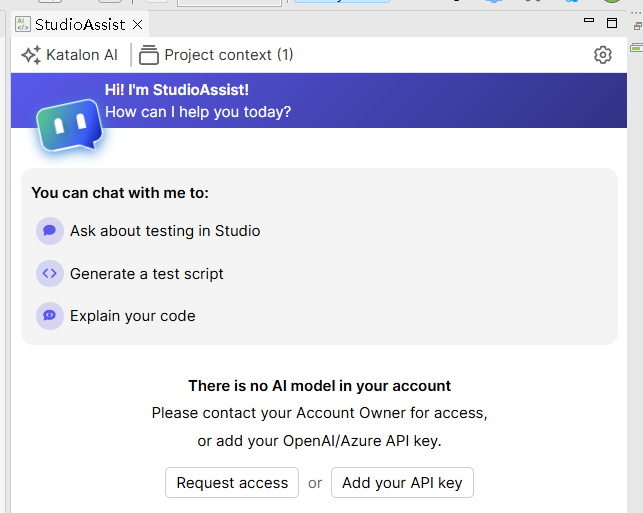
Task: Select the Katalon AI label
Action: pos(82,55)
